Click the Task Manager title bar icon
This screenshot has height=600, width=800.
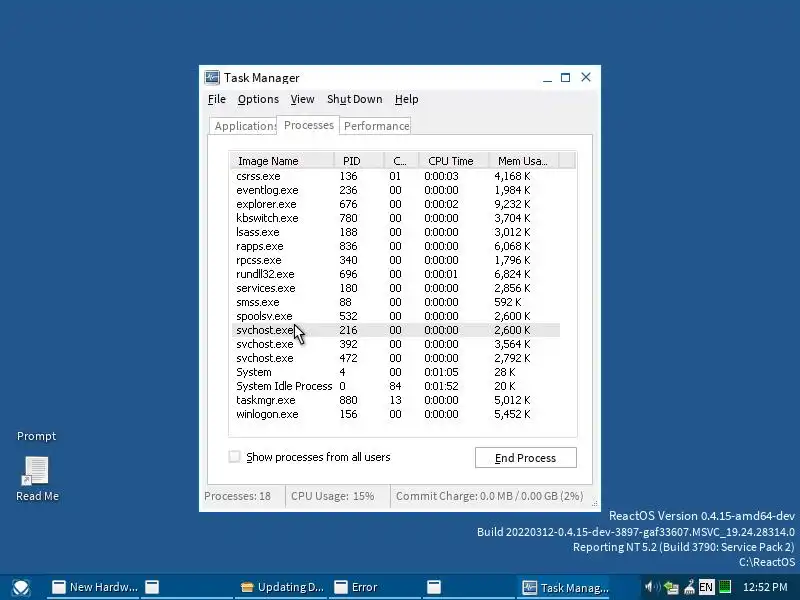pos(212,78)
